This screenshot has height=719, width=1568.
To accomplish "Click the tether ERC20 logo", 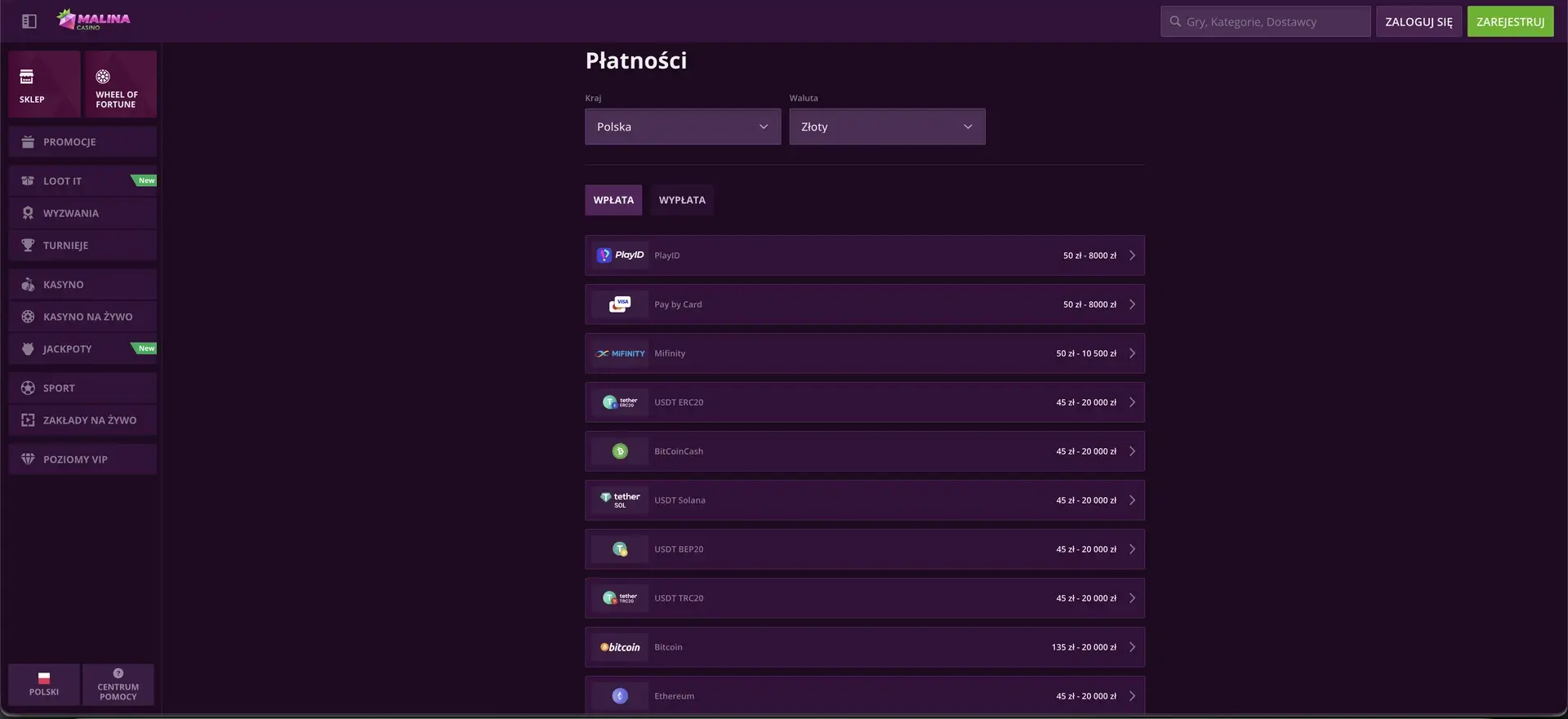I will (620, 402).
